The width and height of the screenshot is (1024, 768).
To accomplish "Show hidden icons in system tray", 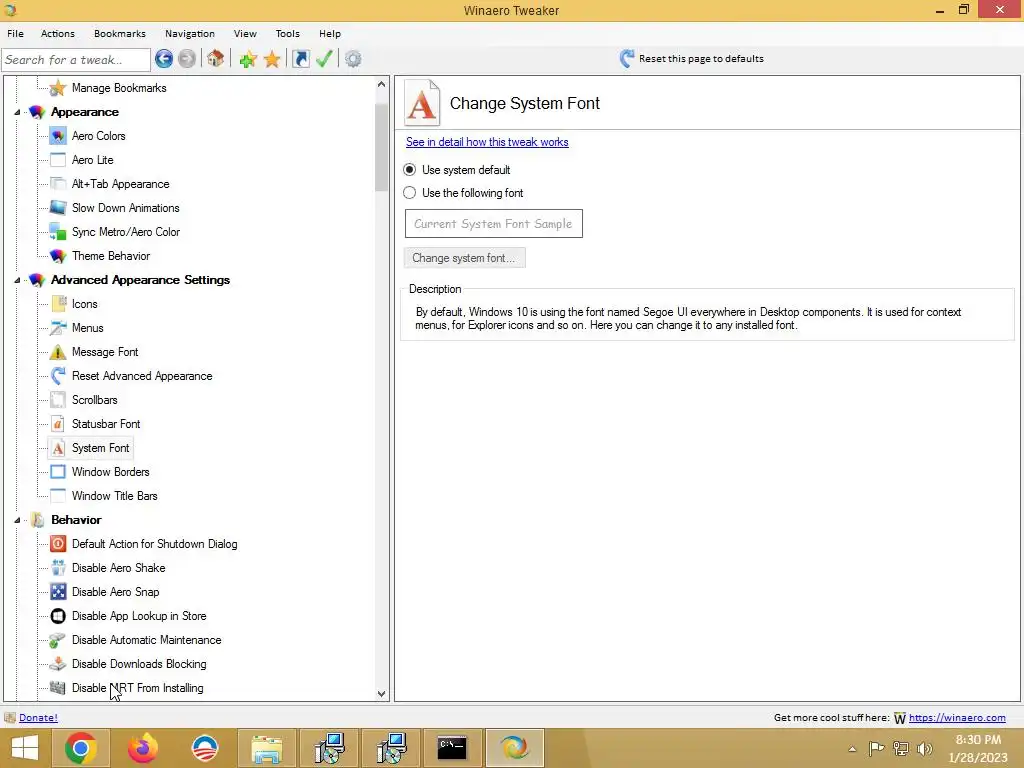I will pos(852,749).
